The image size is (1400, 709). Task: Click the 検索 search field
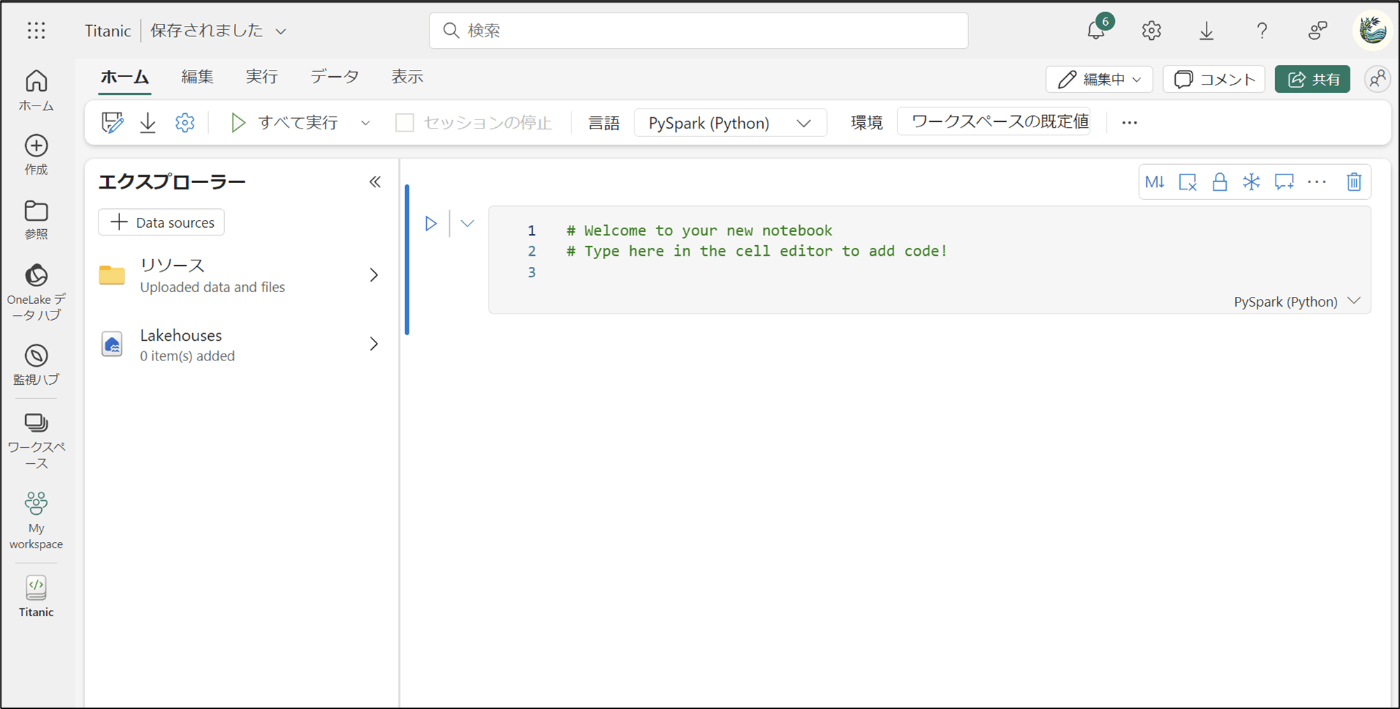[698, 30]
